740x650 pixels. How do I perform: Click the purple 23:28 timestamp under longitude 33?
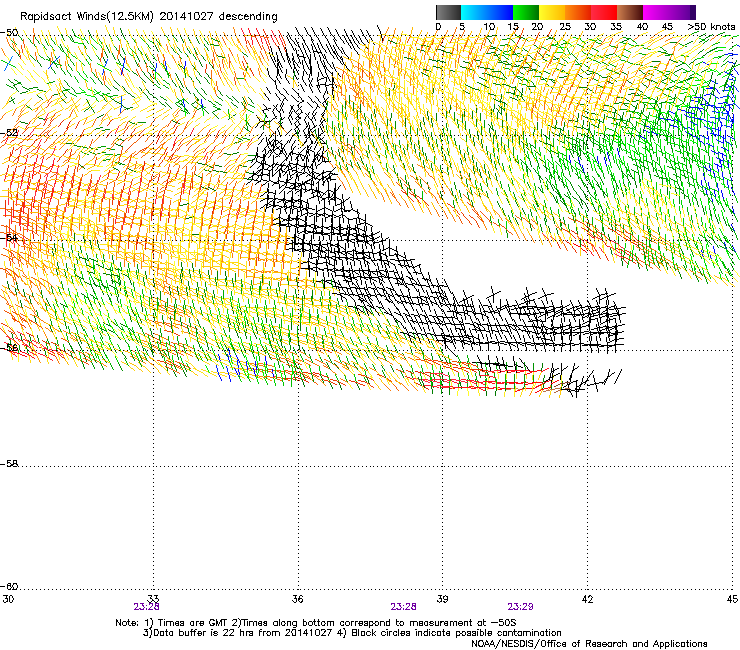click(146, 607)
